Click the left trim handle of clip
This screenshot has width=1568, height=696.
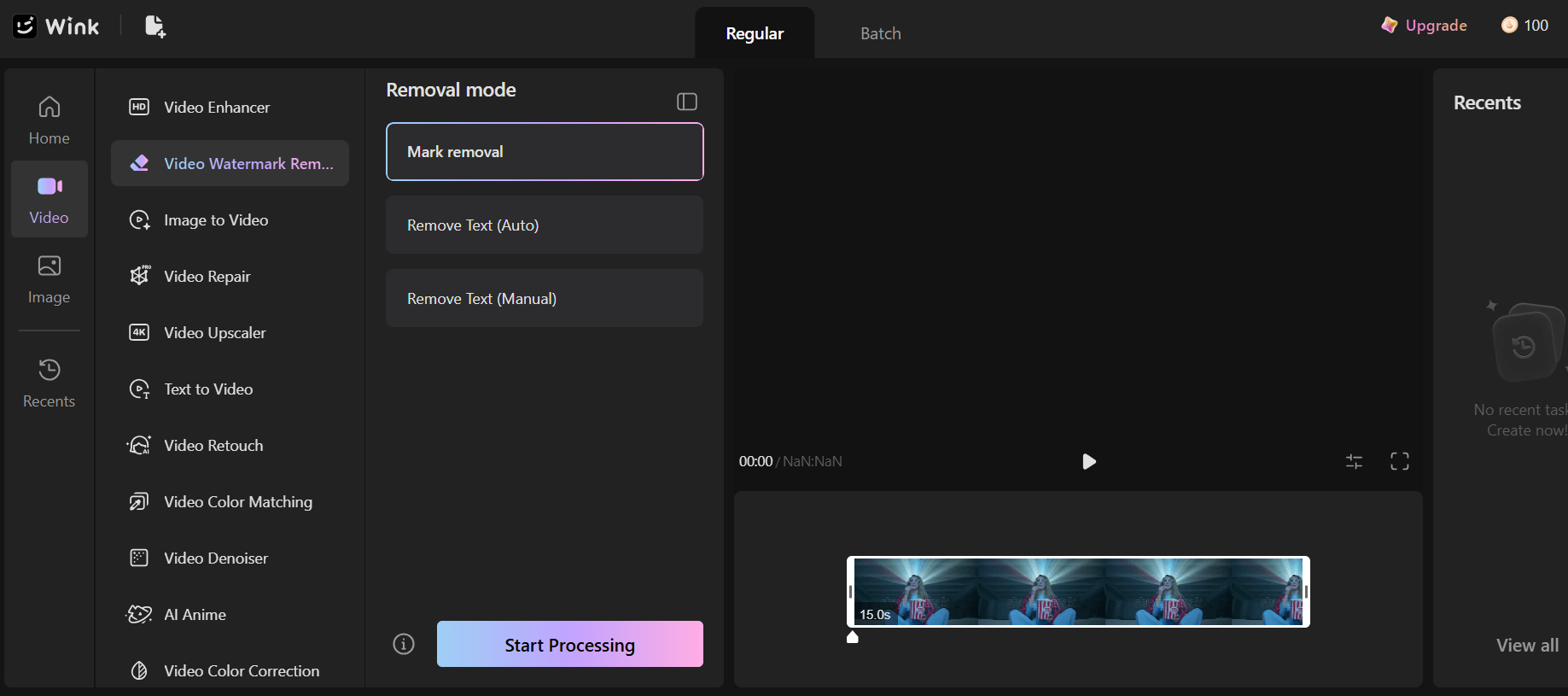(850, 592)
